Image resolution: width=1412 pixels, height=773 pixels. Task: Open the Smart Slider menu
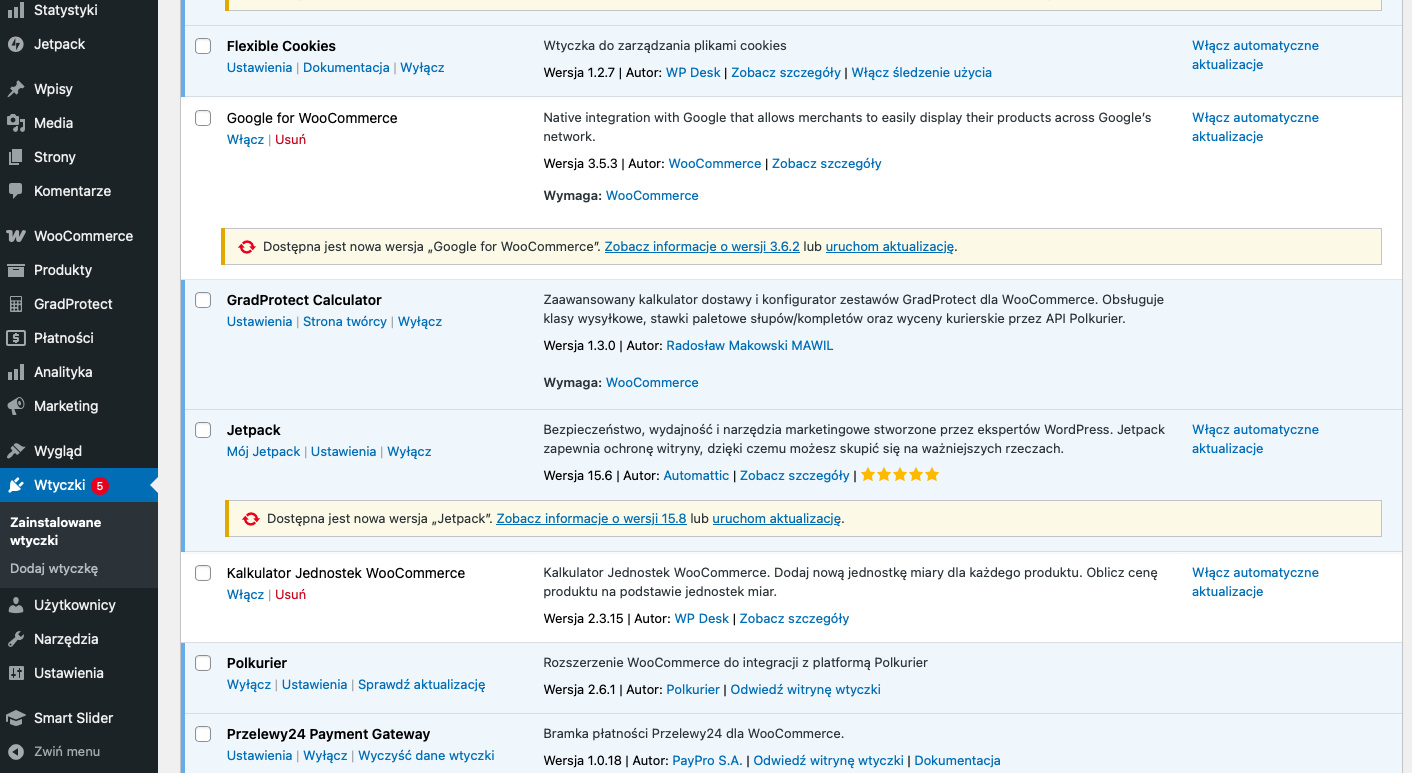pyautogui.click(x=79, y=718)
